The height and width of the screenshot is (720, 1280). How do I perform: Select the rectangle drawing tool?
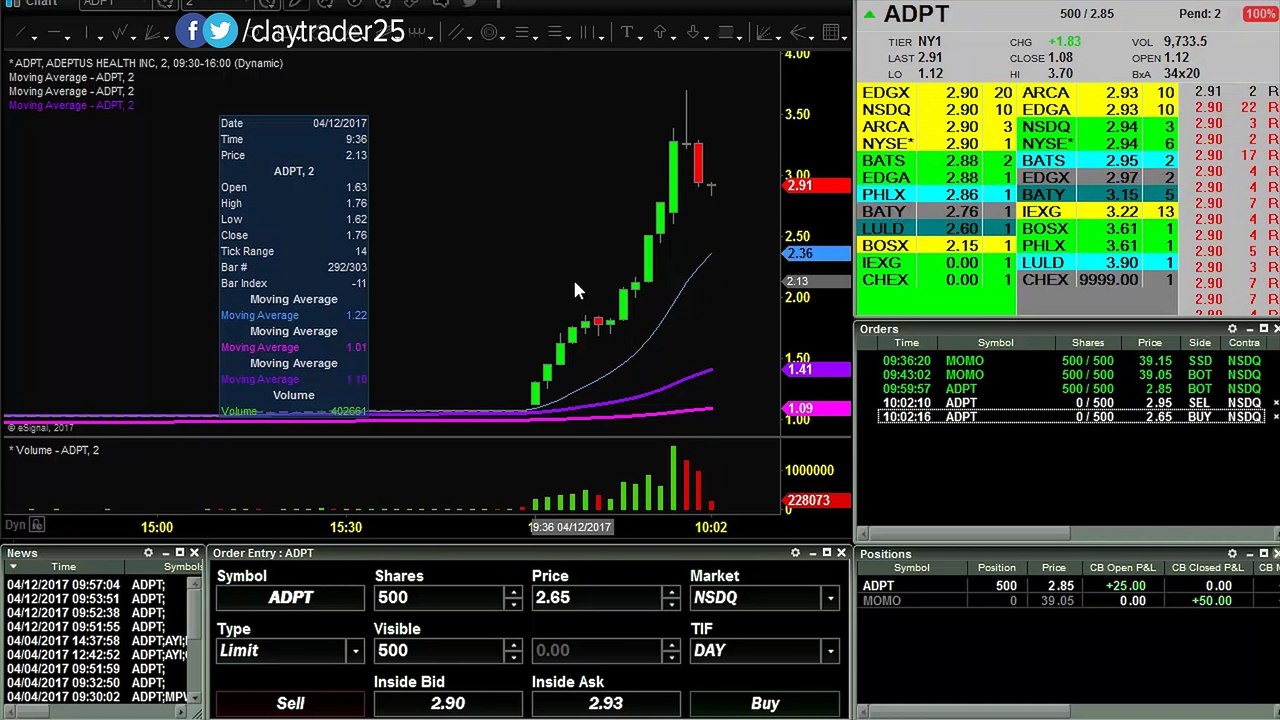(727, 34)
